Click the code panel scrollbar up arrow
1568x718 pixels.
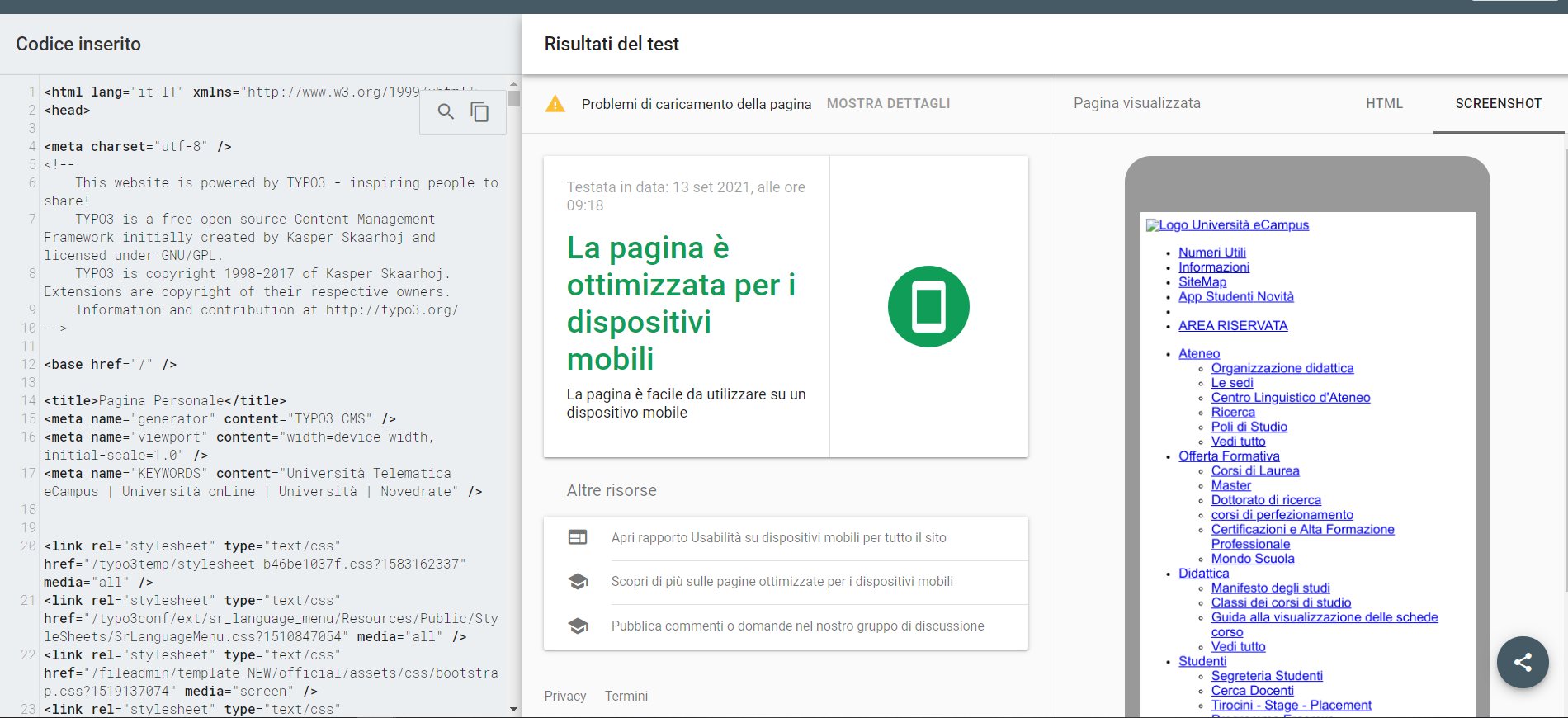(513, 84)
